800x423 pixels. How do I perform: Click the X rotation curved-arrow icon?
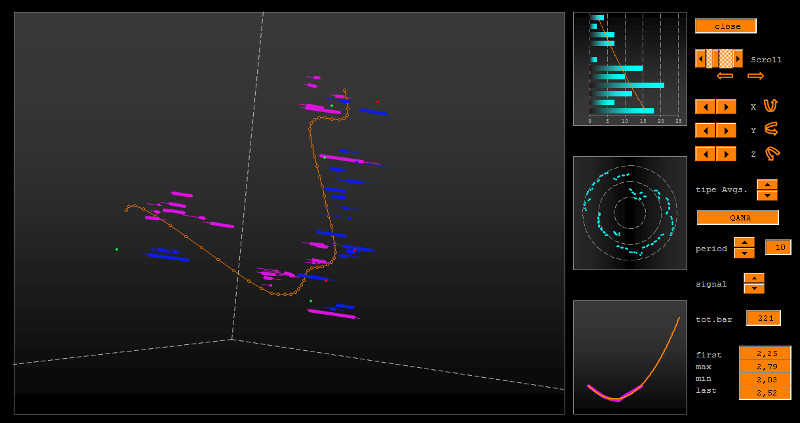pyautogui.click(x=771, y=105)
